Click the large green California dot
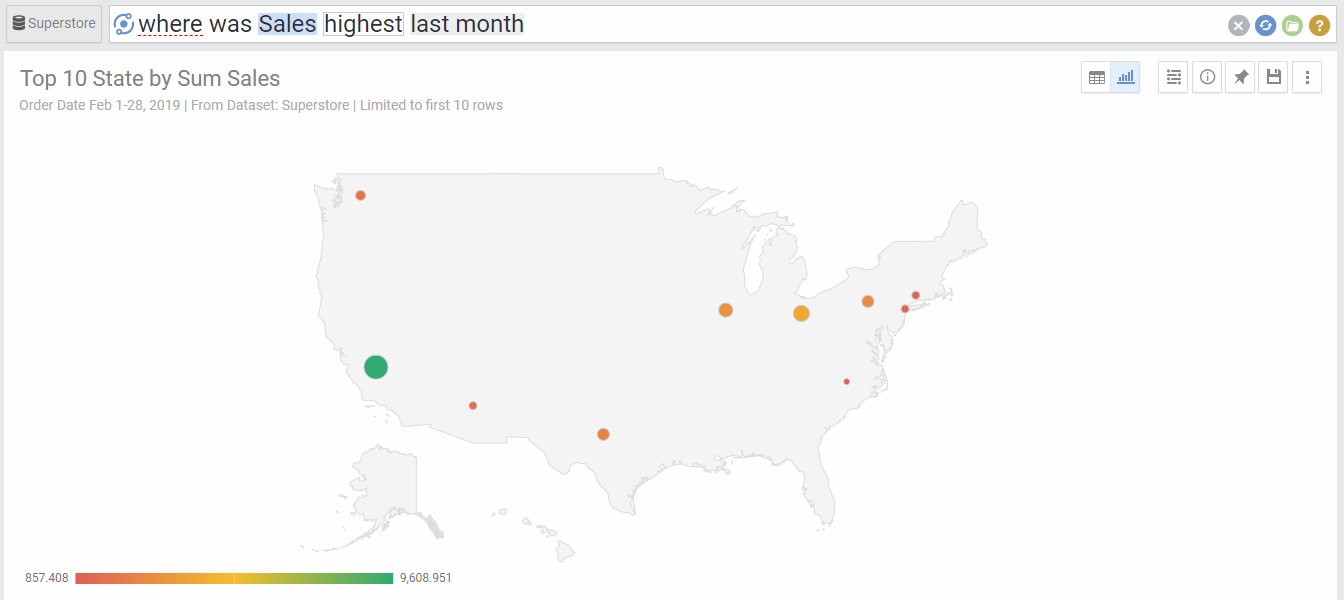The image size is (1344, 600). 375,367
